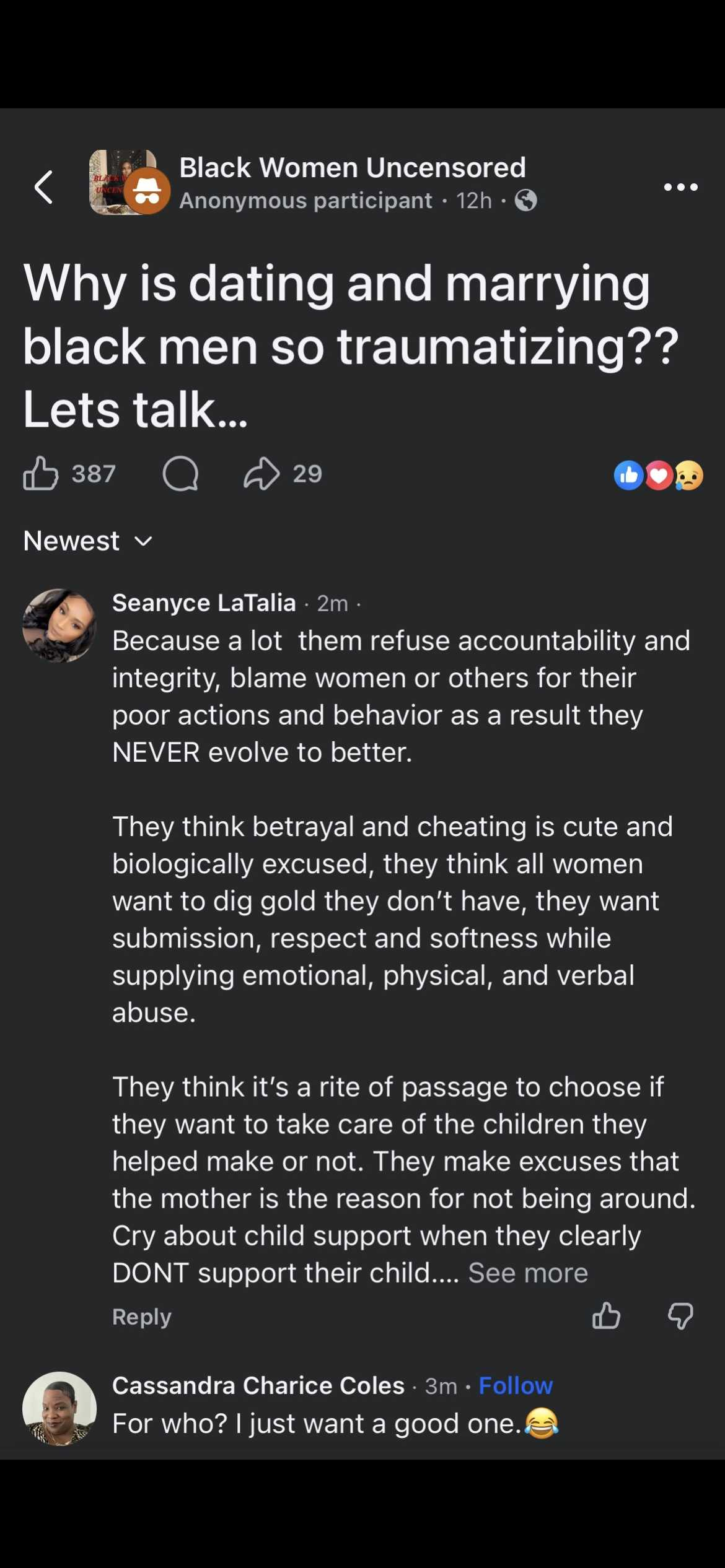Viewport: 725px width, 1568px height.
Task: Open Black Women Uncensored group page
Action: tap(352, 167)
